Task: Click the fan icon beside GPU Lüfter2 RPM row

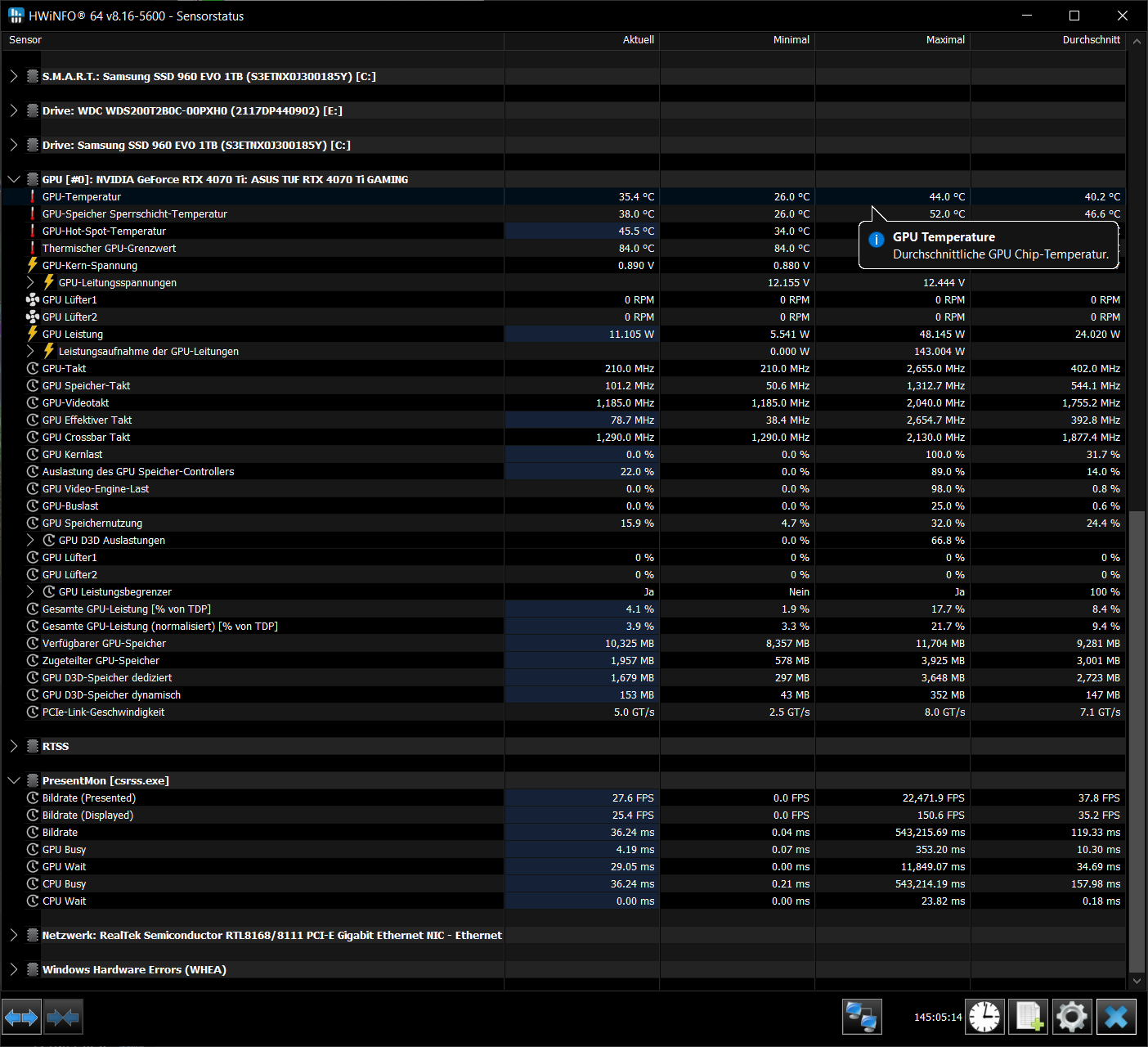Action: pos(33,317)
